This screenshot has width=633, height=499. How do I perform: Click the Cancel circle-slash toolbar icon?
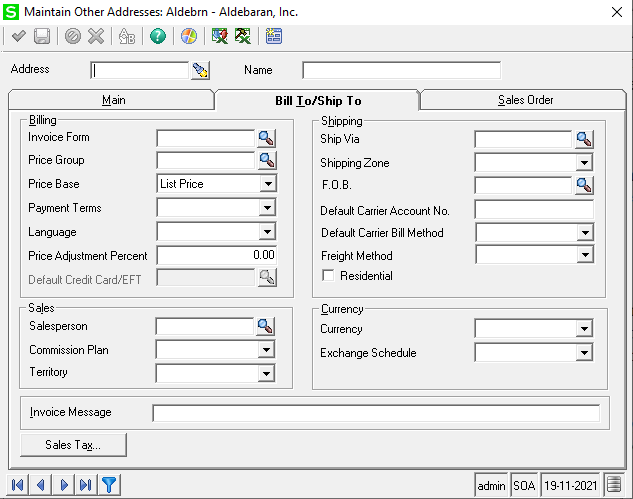coord(73,36)
